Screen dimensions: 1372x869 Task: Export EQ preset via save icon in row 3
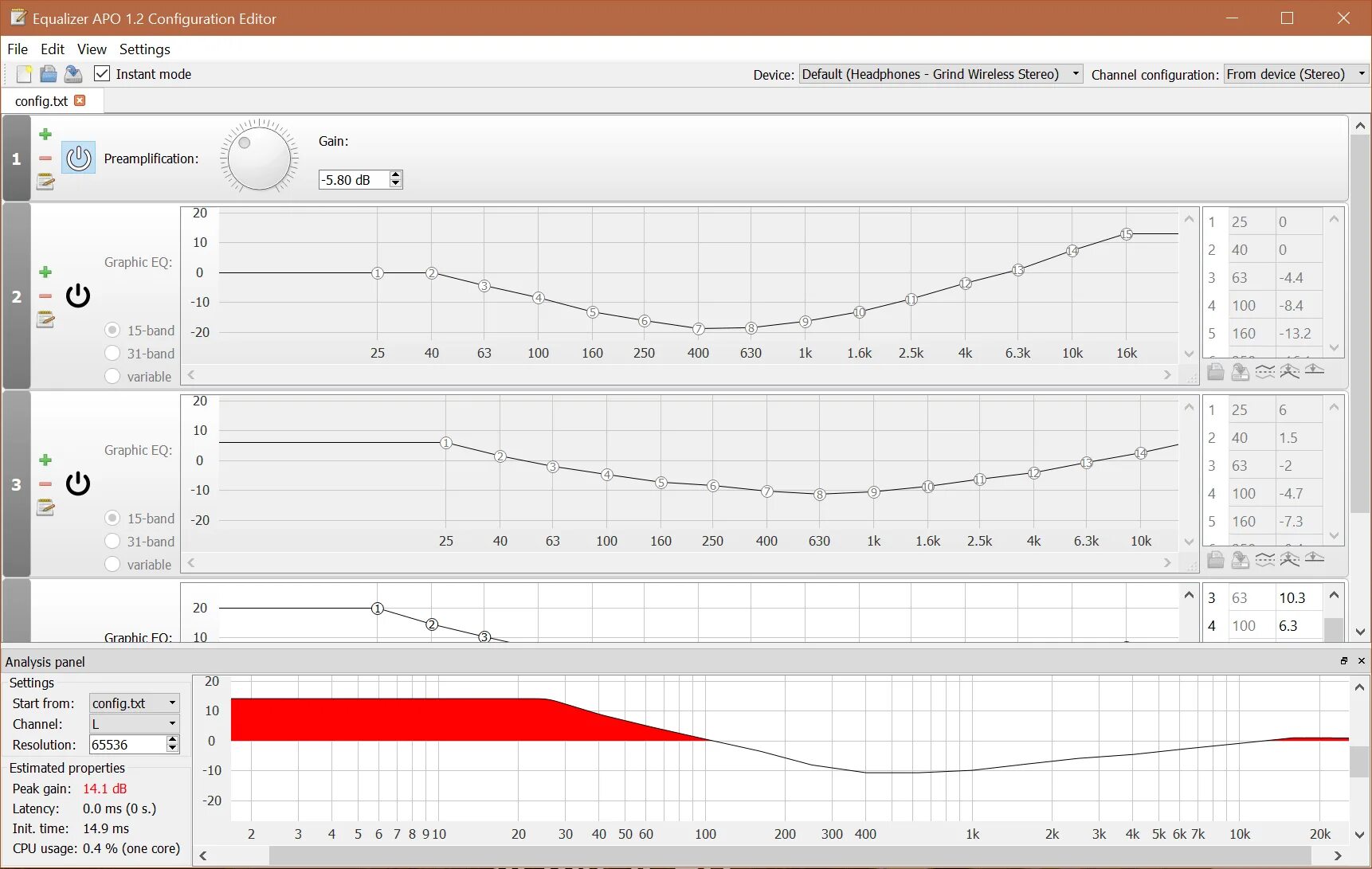click(x=1241, y=559)
